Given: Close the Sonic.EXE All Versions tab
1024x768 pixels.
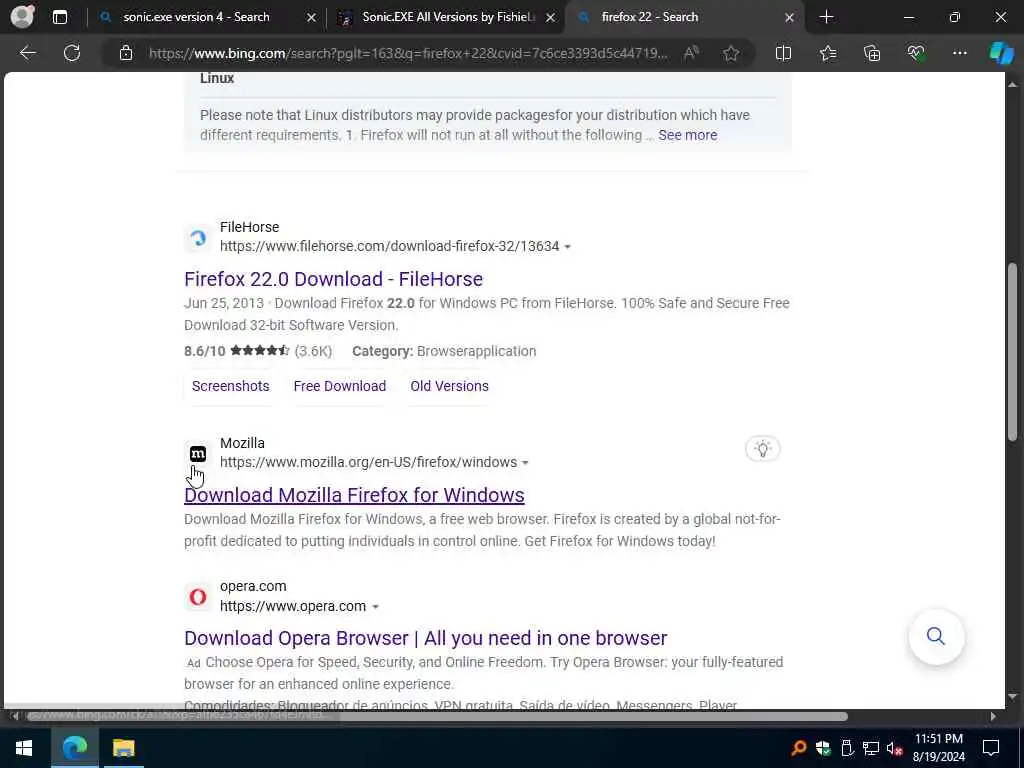Looking at the screenshot, I should click(x=551, y=18).
